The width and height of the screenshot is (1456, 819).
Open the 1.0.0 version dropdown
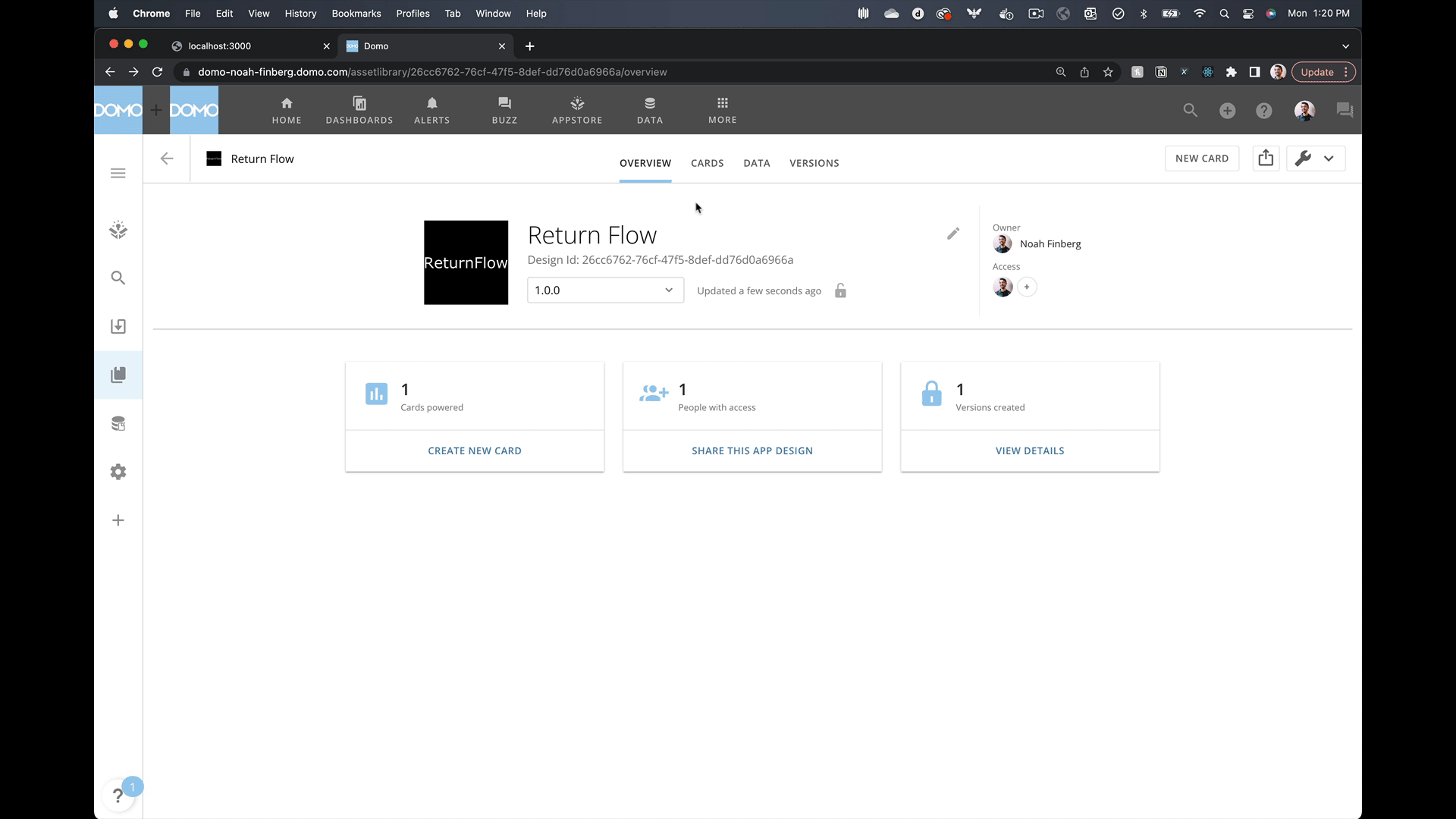(x=605, y=290)
